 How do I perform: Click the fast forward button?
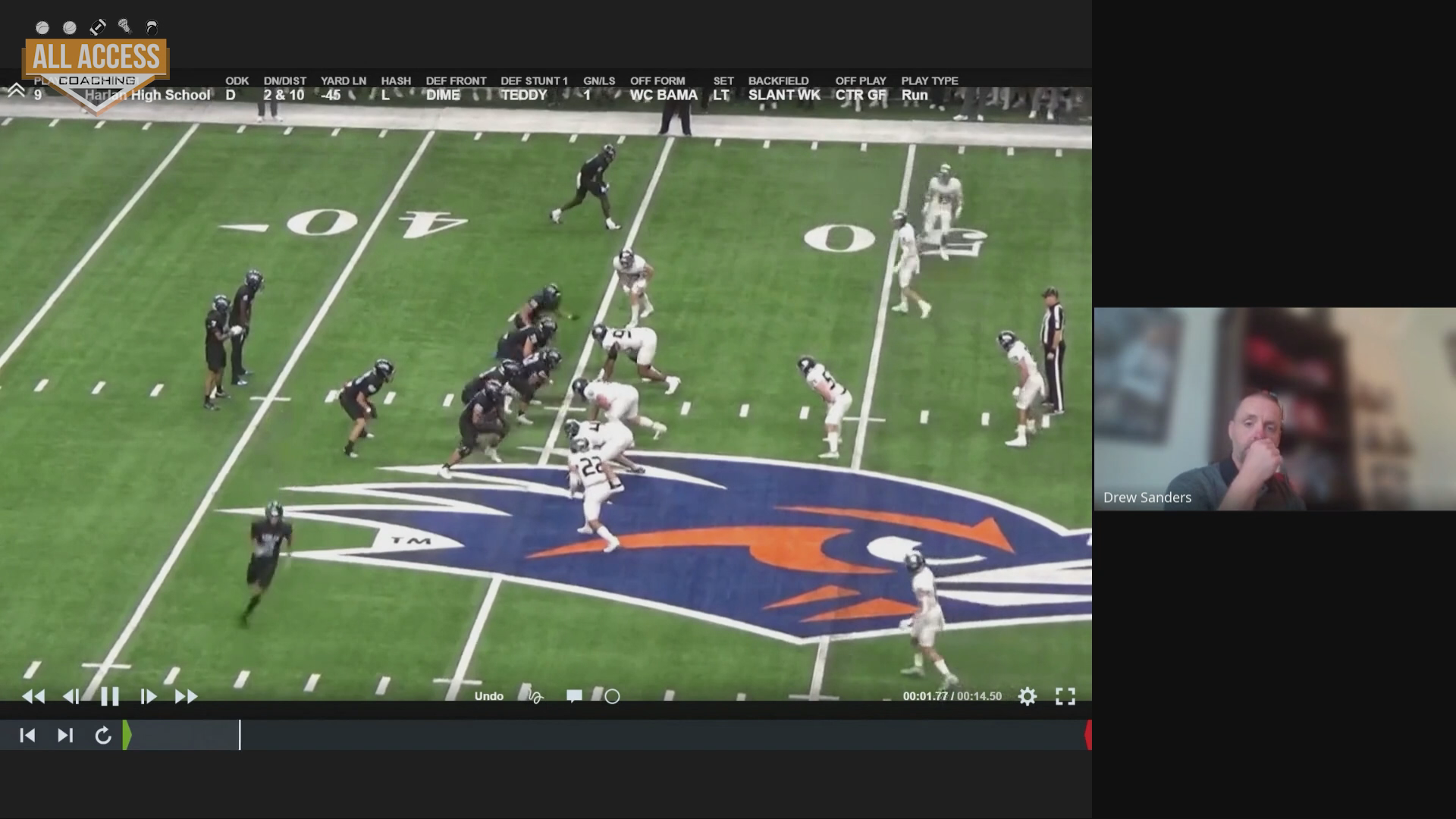pyautogui.click(x=186, y=696)
